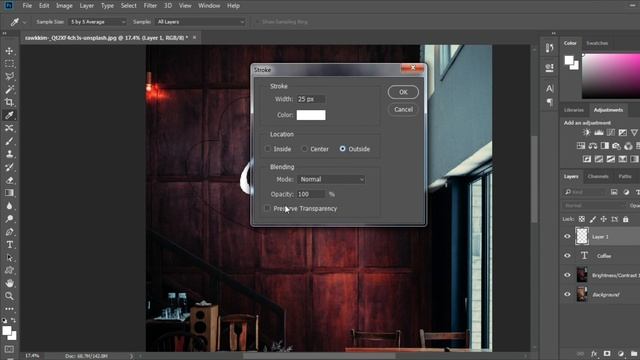The image size is (640, 360).
Task: Add a Black & White adjustment
Action: coord(604,146)
